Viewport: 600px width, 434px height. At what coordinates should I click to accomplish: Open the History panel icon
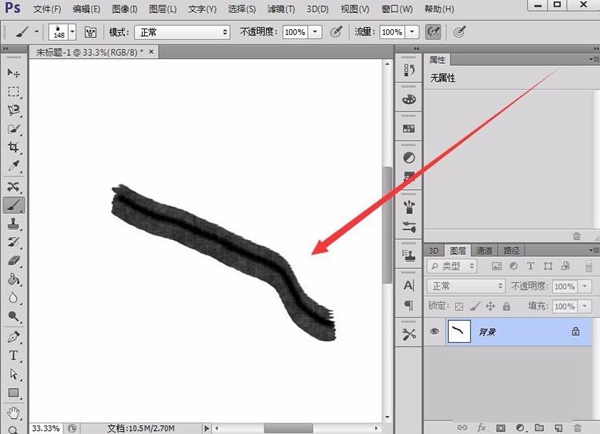tap(408, 71)
